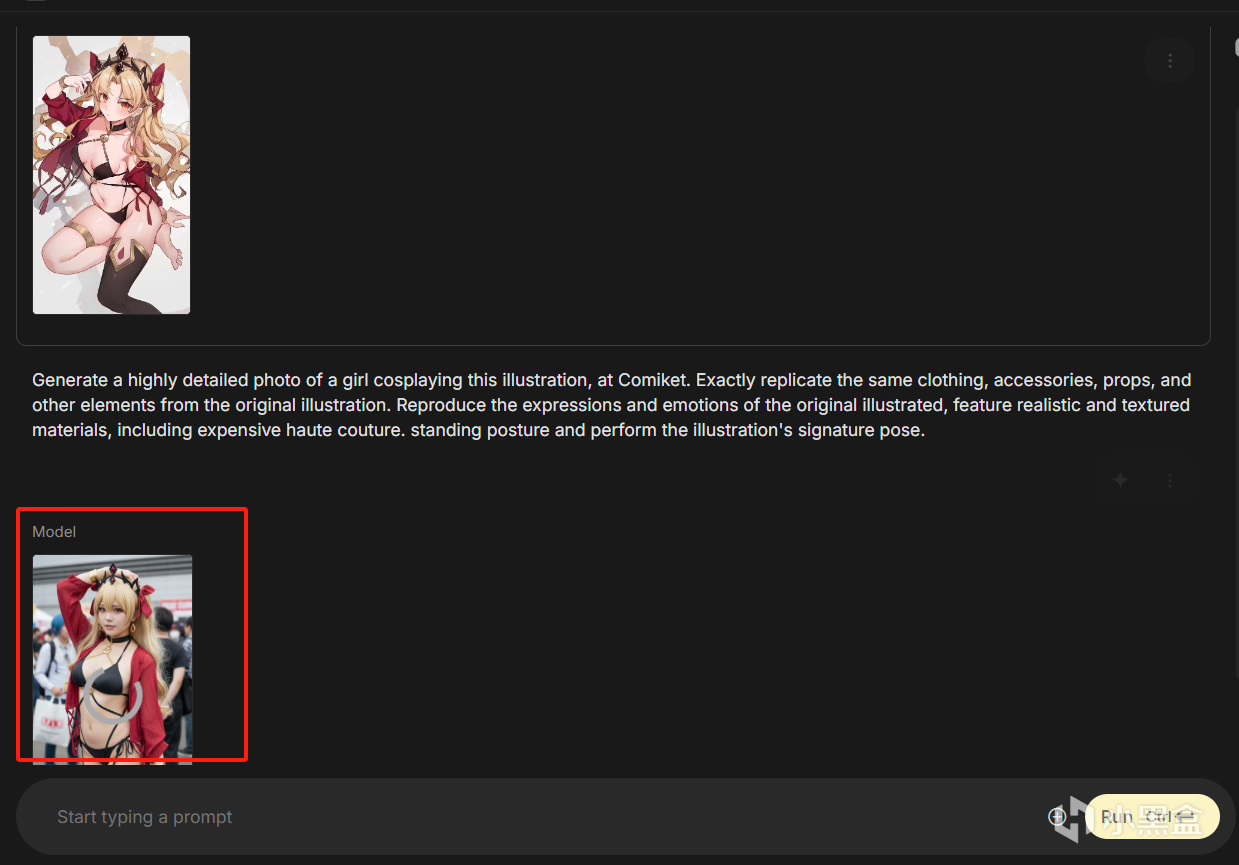Open the three-dot menu beside the uploaded illustration
This screenshot has height=865, width=1239.
(x=1170, y=61)
